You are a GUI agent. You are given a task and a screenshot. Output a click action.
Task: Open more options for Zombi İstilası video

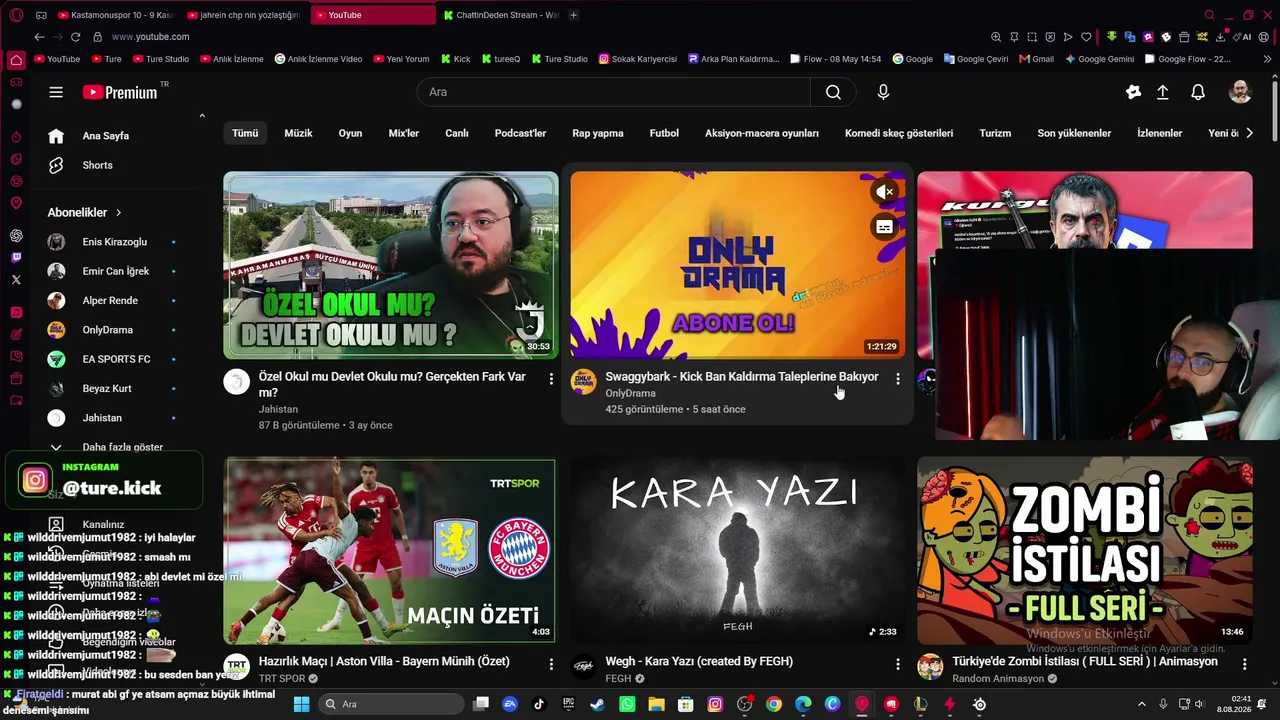[x=1245, y=664]
